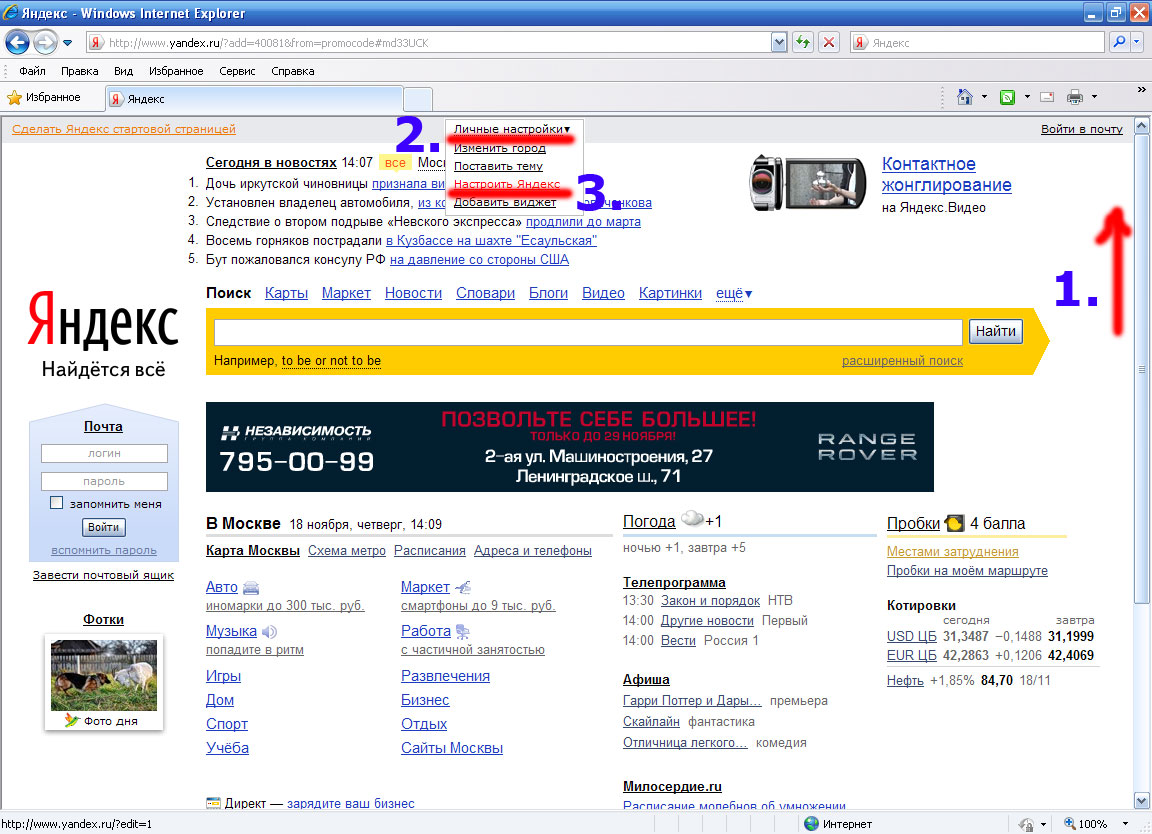Click the Интернет security zone globe icon
The image size is (1152, 834).
click(x=812, y=824)
